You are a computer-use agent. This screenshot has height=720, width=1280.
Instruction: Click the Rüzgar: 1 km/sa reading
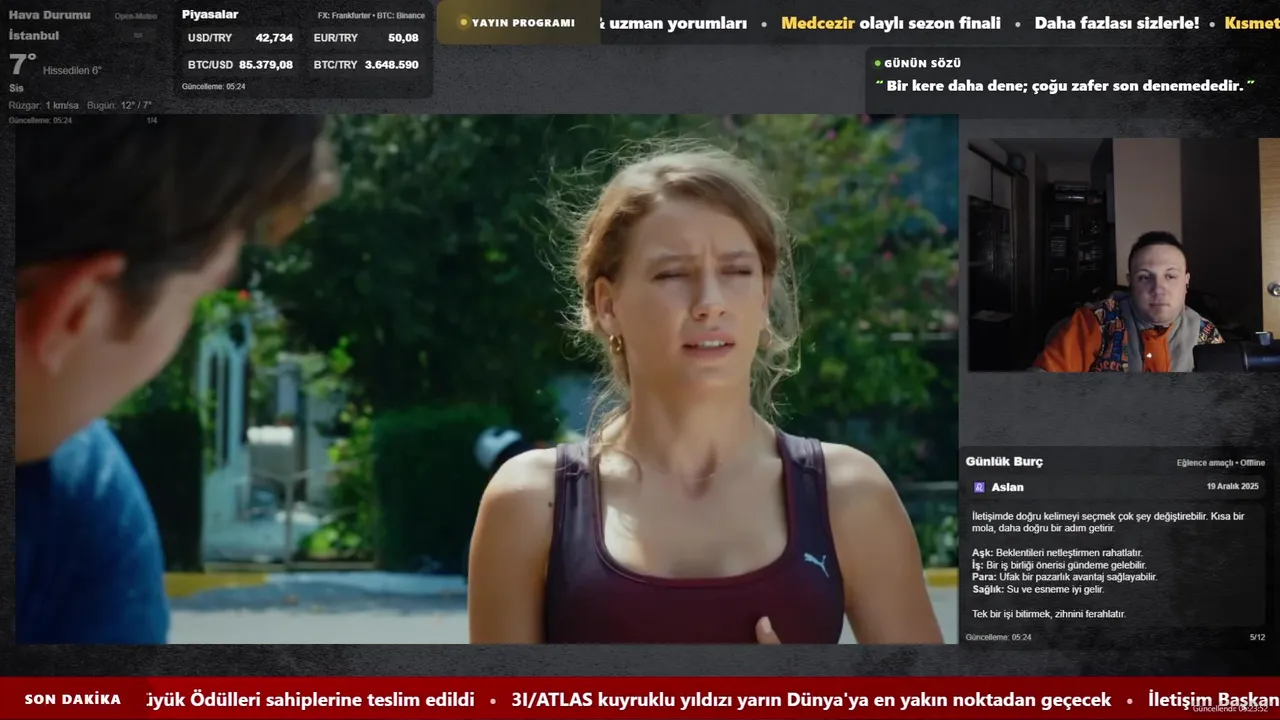click(44, 105)
